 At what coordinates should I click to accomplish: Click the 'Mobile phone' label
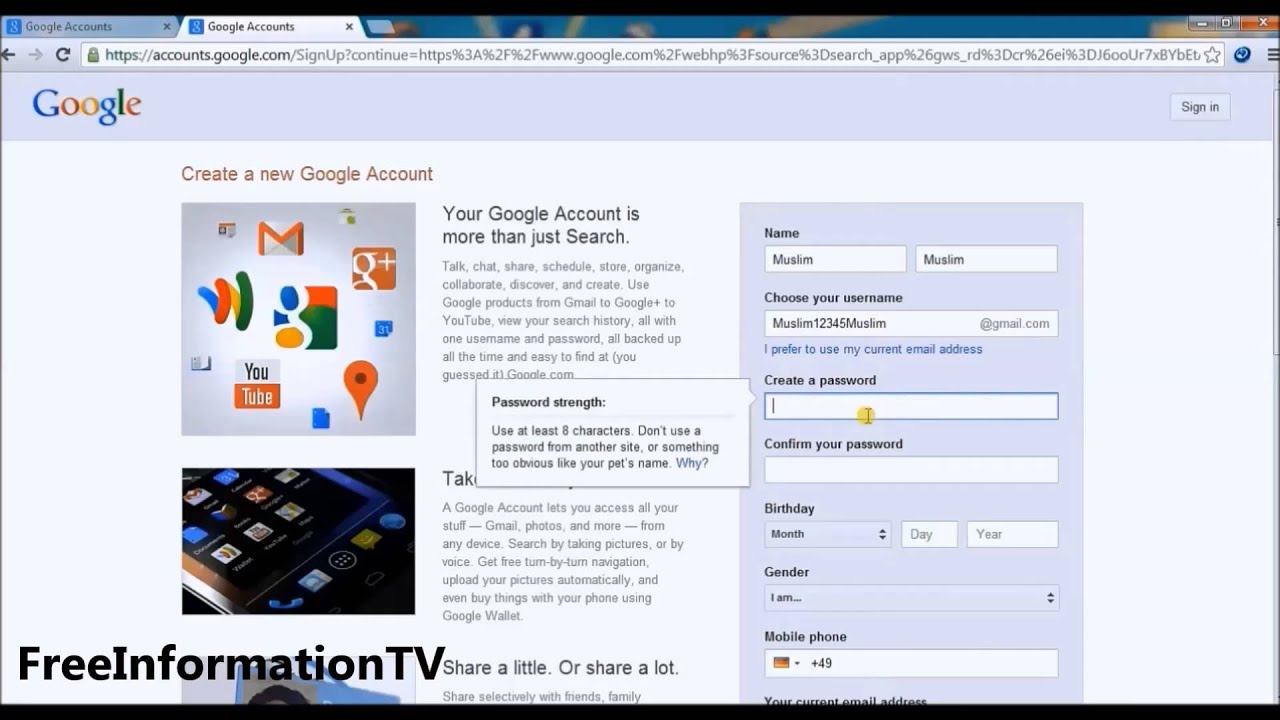(805, 636)
